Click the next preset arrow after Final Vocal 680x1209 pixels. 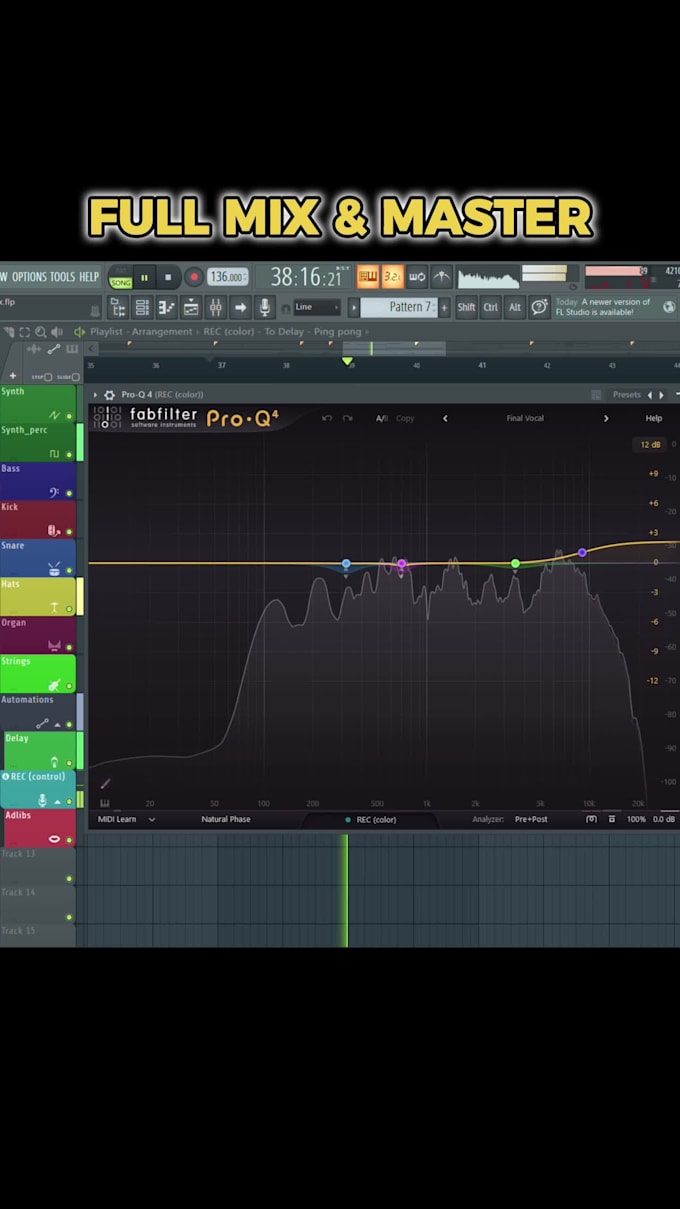[606, 418]
